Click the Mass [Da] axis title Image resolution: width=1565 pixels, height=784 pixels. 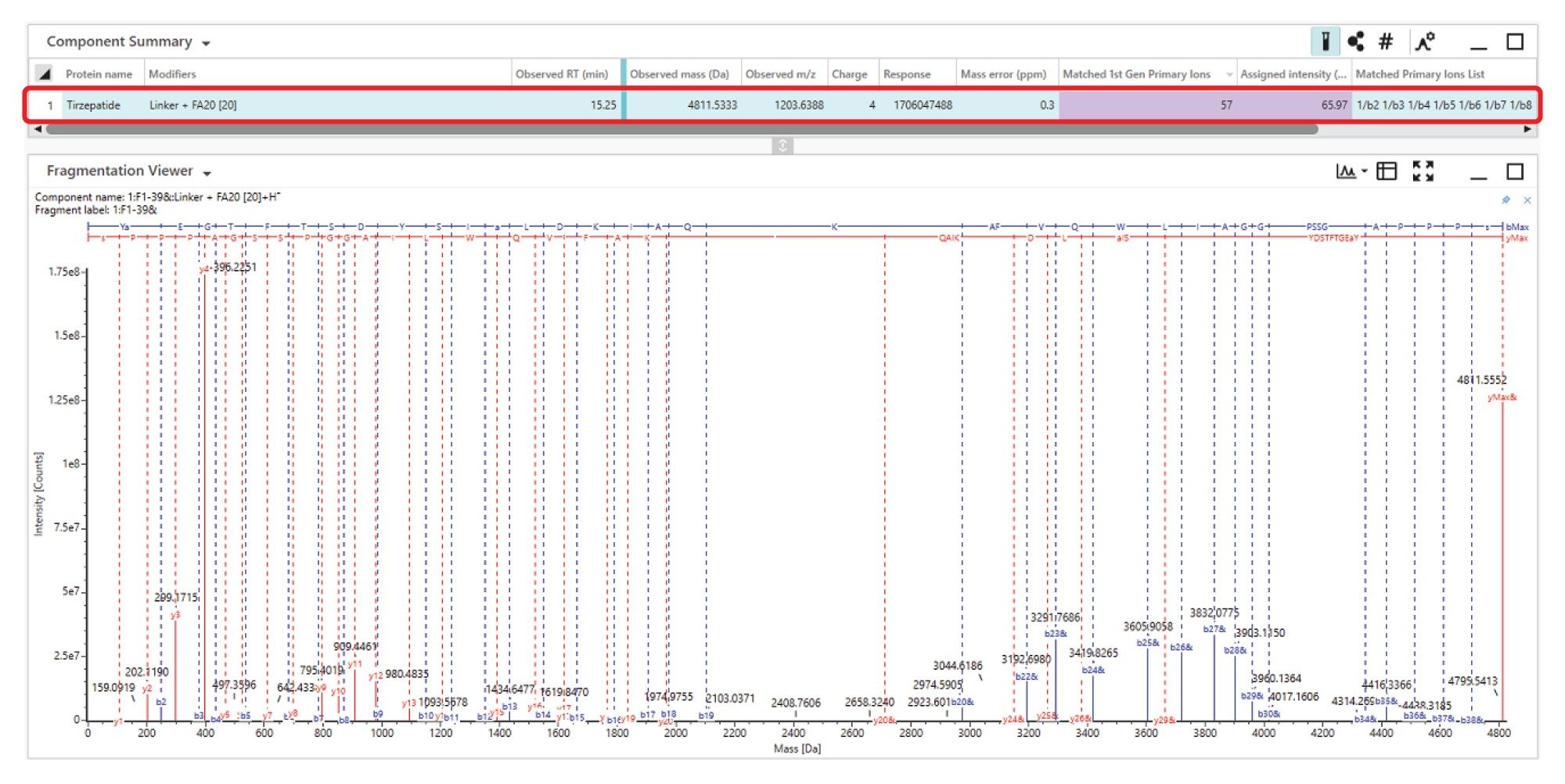pyautogui.click(x=797, y=749)
